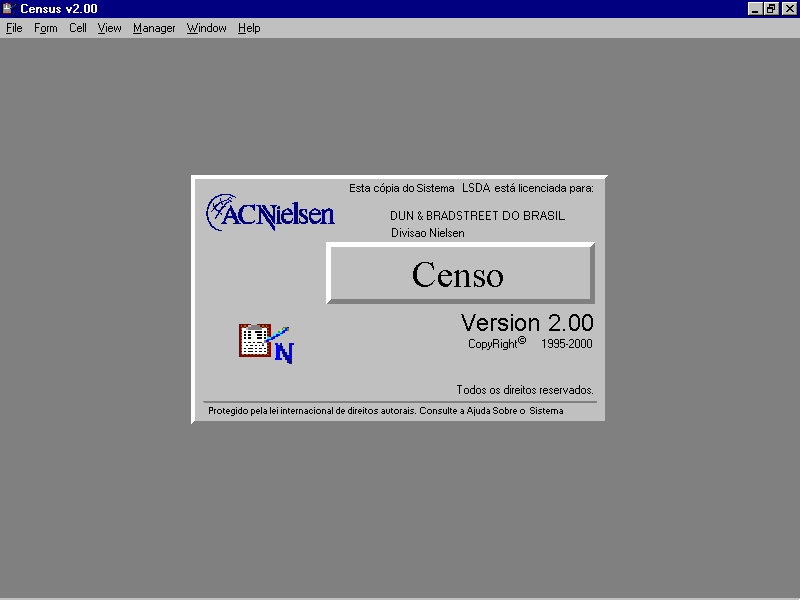
Task: Click 'Esta cópia do Sistema LSDA' license line
Action: click(471, 188)
